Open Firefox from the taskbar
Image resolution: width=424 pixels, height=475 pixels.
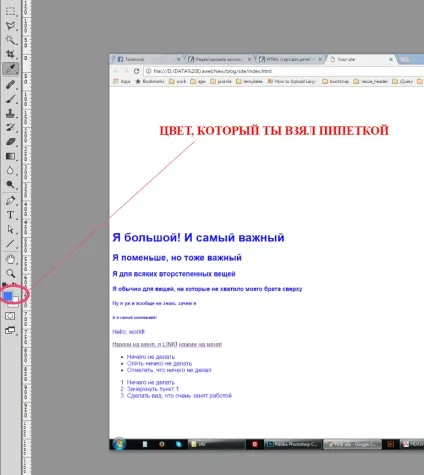coord(162,444)
